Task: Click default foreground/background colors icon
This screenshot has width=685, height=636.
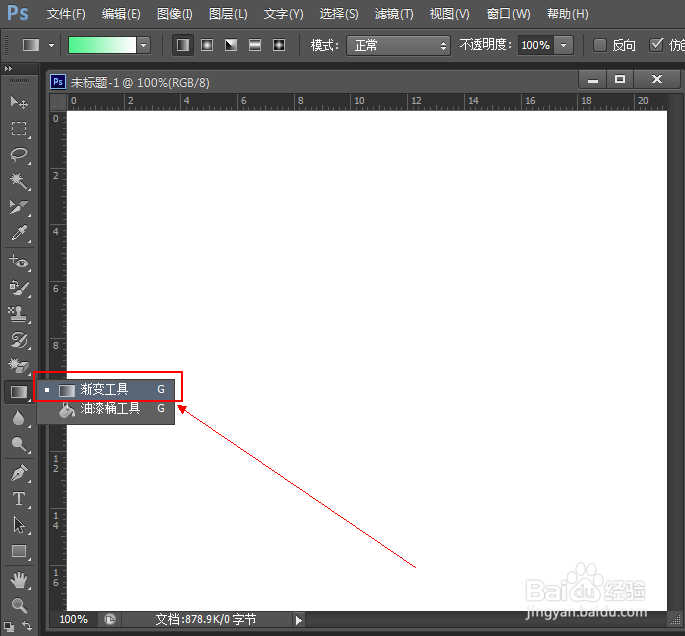Action: pyautogui.click(x=9, y=626)
